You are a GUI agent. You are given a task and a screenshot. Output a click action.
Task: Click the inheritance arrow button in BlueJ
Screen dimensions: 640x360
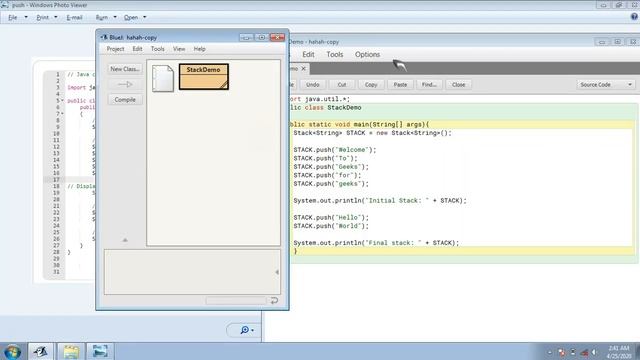[x=125, y=84]
